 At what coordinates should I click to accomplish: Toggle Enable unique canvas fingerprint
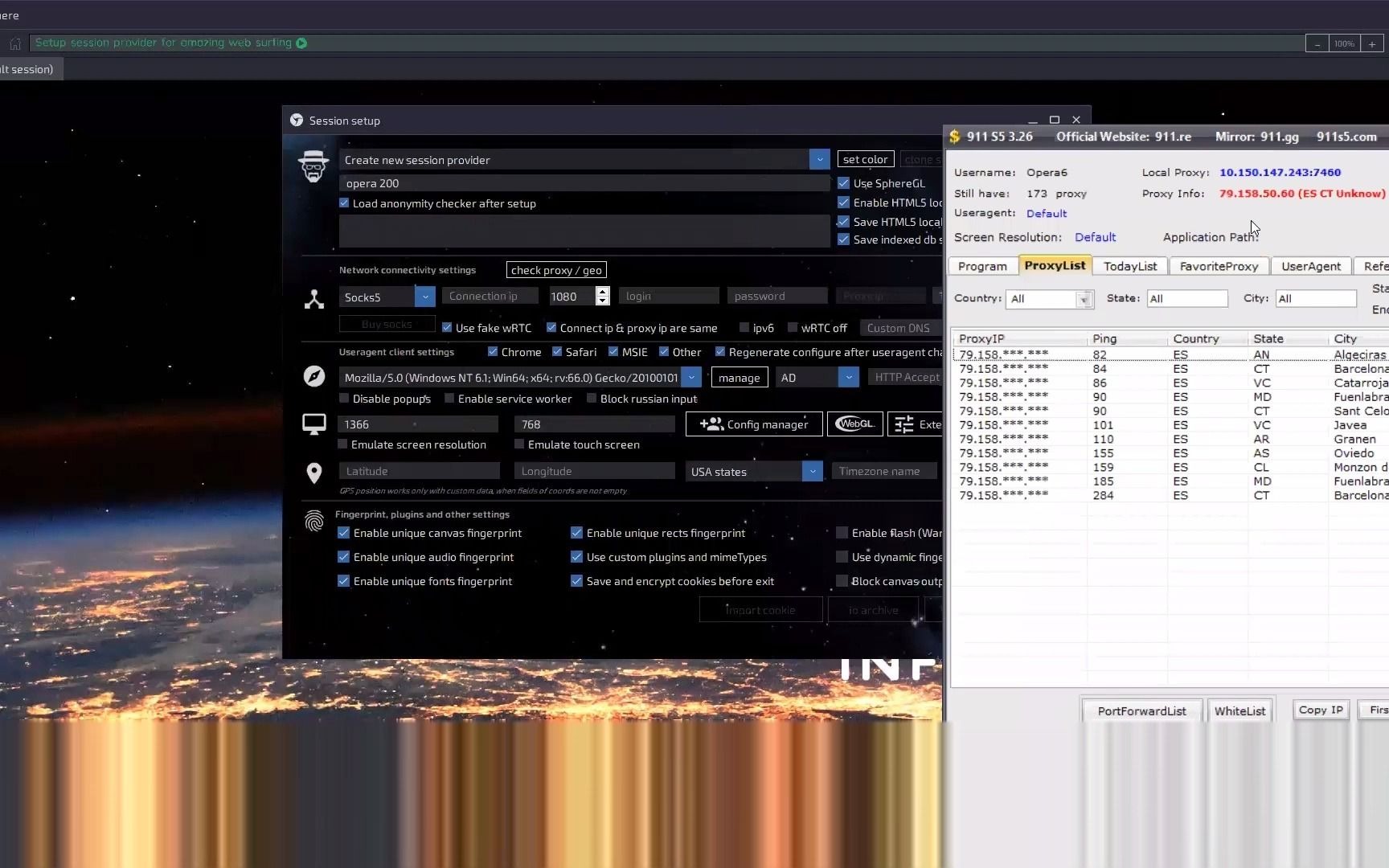(343, 533)
